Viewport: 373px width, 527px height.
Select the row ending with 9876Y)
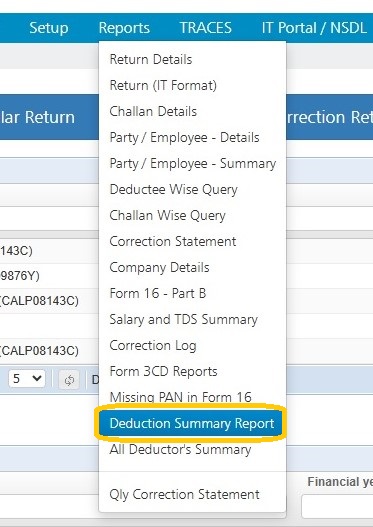click(x=49, y=276)
